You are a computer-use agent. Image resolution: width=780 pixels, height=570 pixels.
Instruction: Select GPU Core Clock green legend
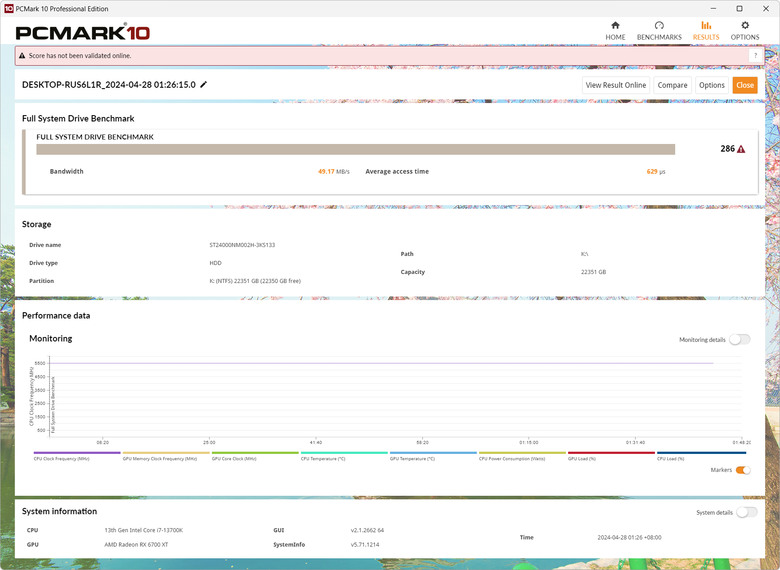pyautogui.click(x=255, y=453)
